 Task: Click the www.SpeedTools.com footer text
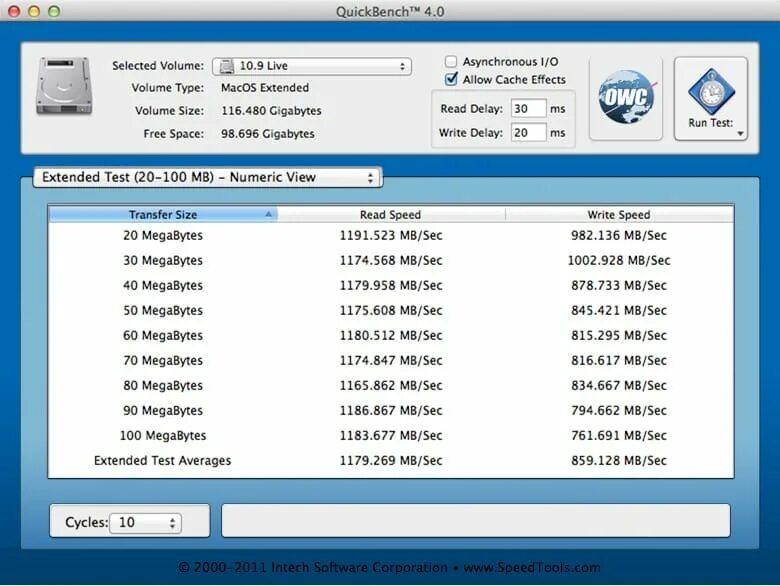[x=532, y=568]
